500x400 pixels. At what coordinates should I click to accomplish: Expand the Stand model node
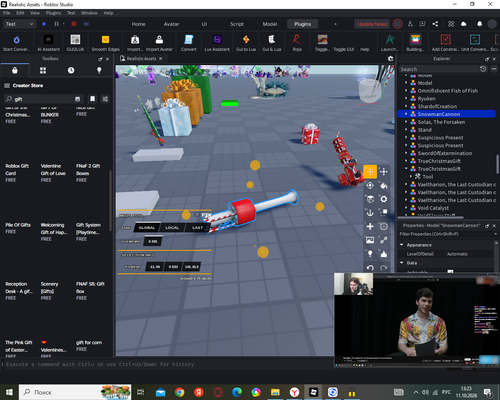tap(406, 130)
